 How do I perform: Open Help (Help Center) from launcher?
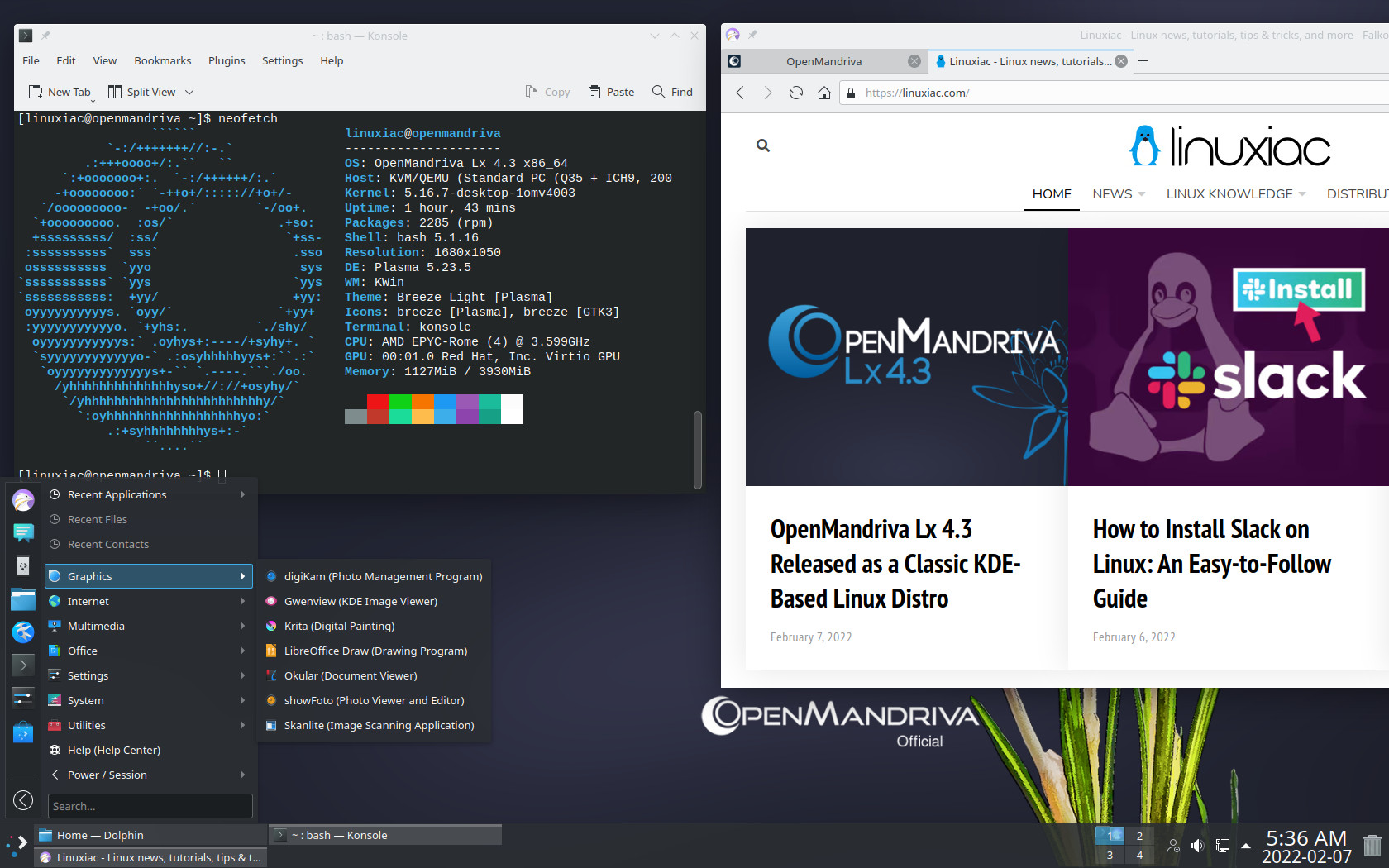149,750
